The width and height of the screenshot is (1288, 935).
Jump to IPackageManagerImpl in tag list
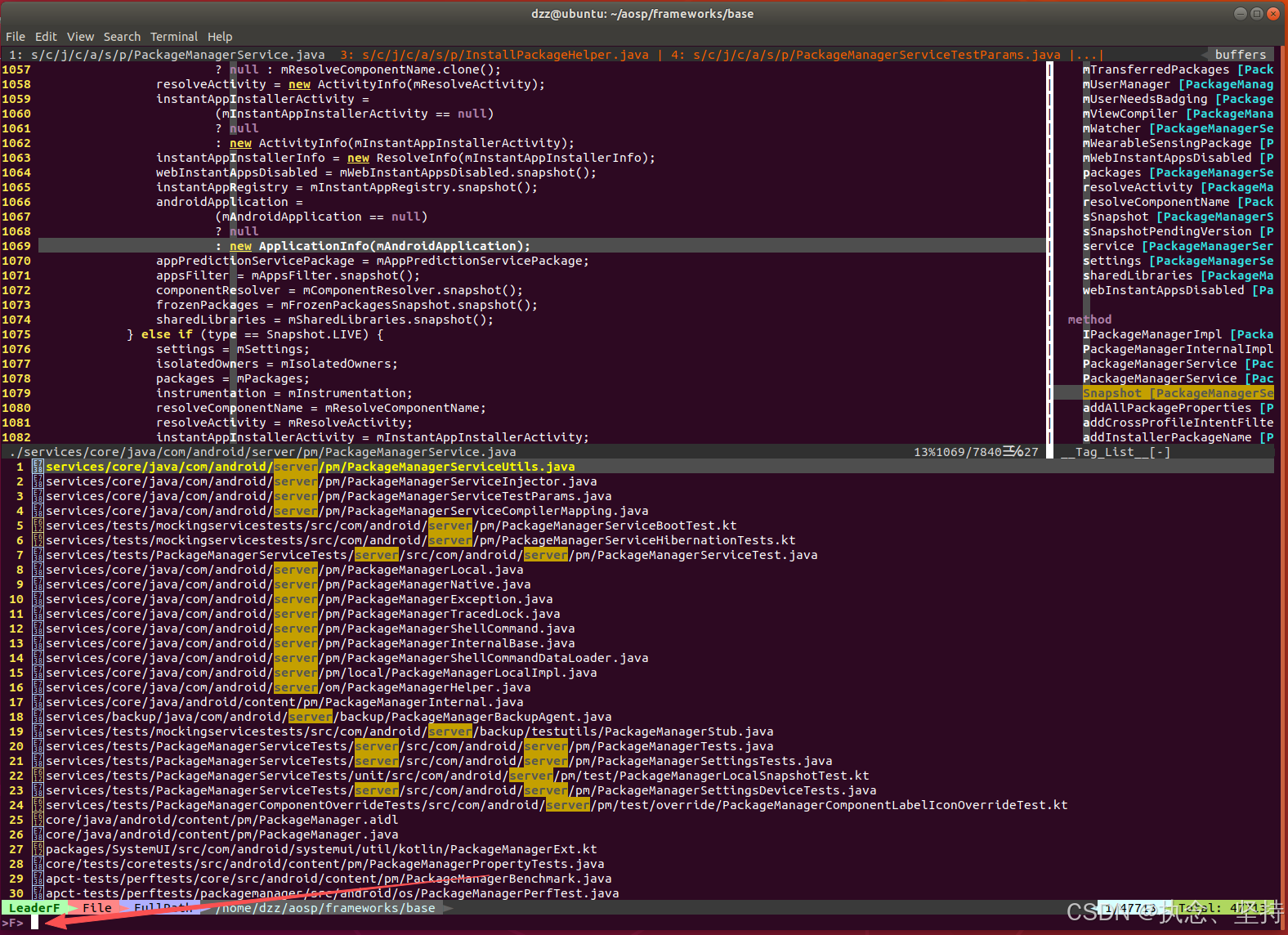coord(1178,334)
